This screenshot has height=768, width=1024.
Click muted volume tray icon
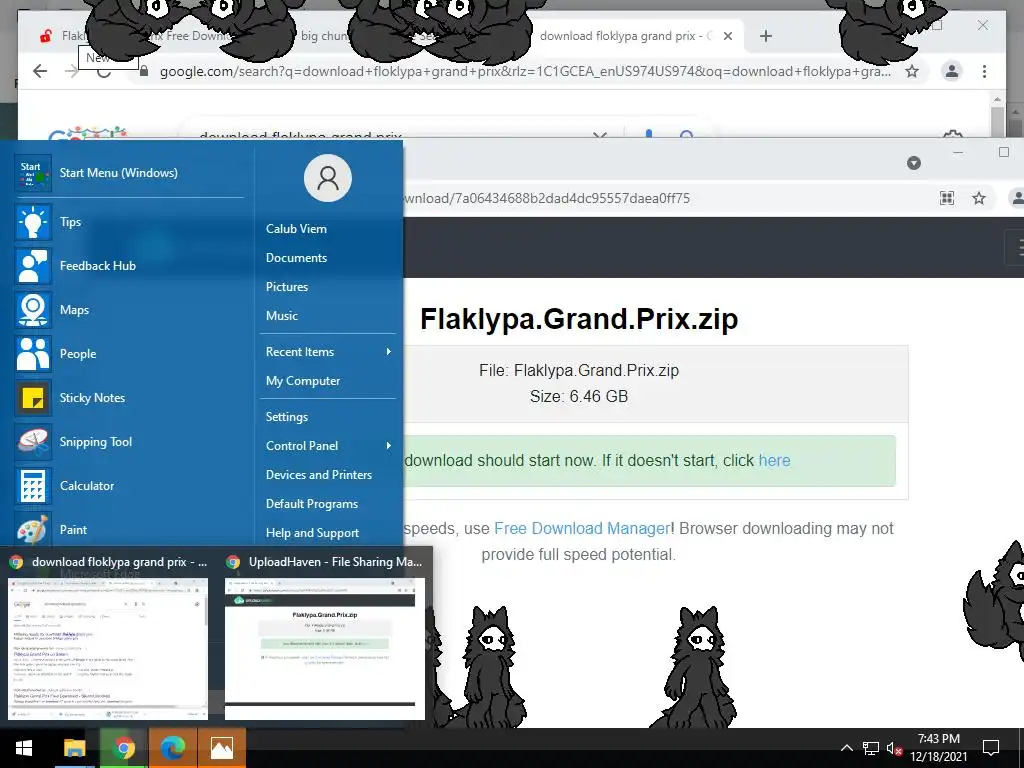pos(894,748)
